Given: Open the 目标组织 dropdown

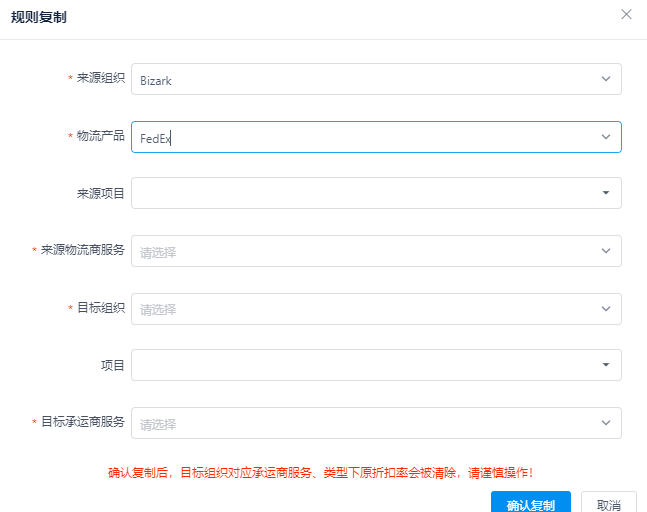Looking at the screenshot, I should click(376, 309).
